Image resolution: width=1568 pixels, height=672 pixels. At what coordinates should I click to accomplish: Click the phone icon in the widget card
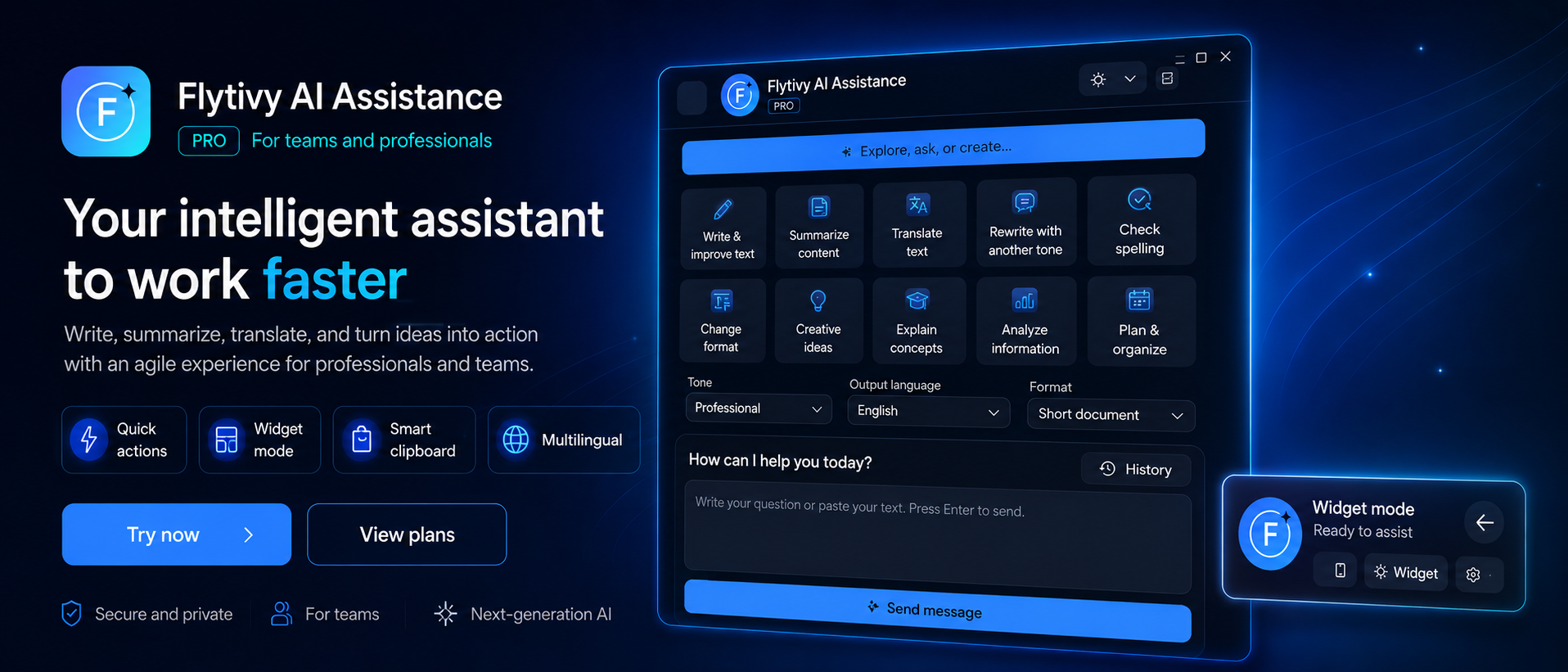(x=1340, y=571)
